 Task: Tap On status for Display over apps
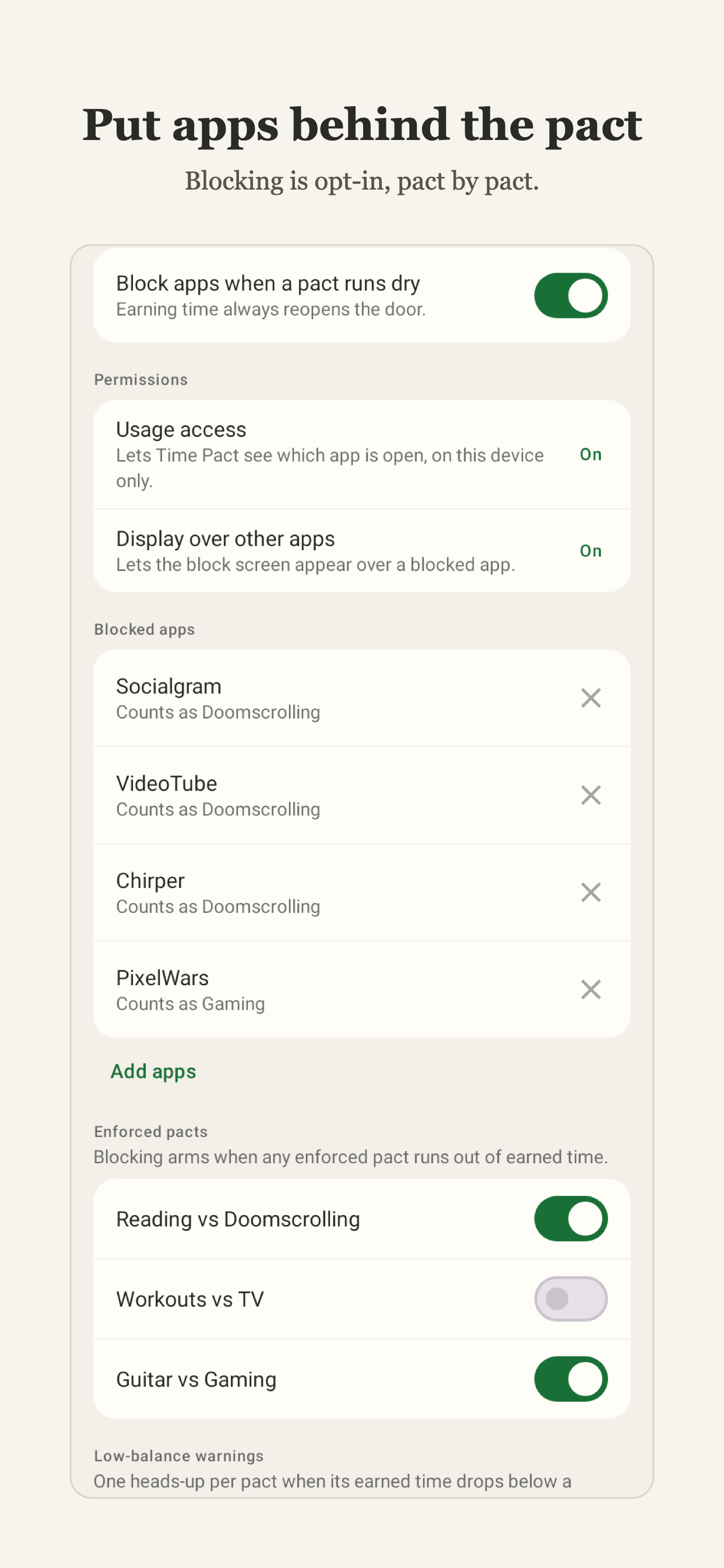coord(590,551)
